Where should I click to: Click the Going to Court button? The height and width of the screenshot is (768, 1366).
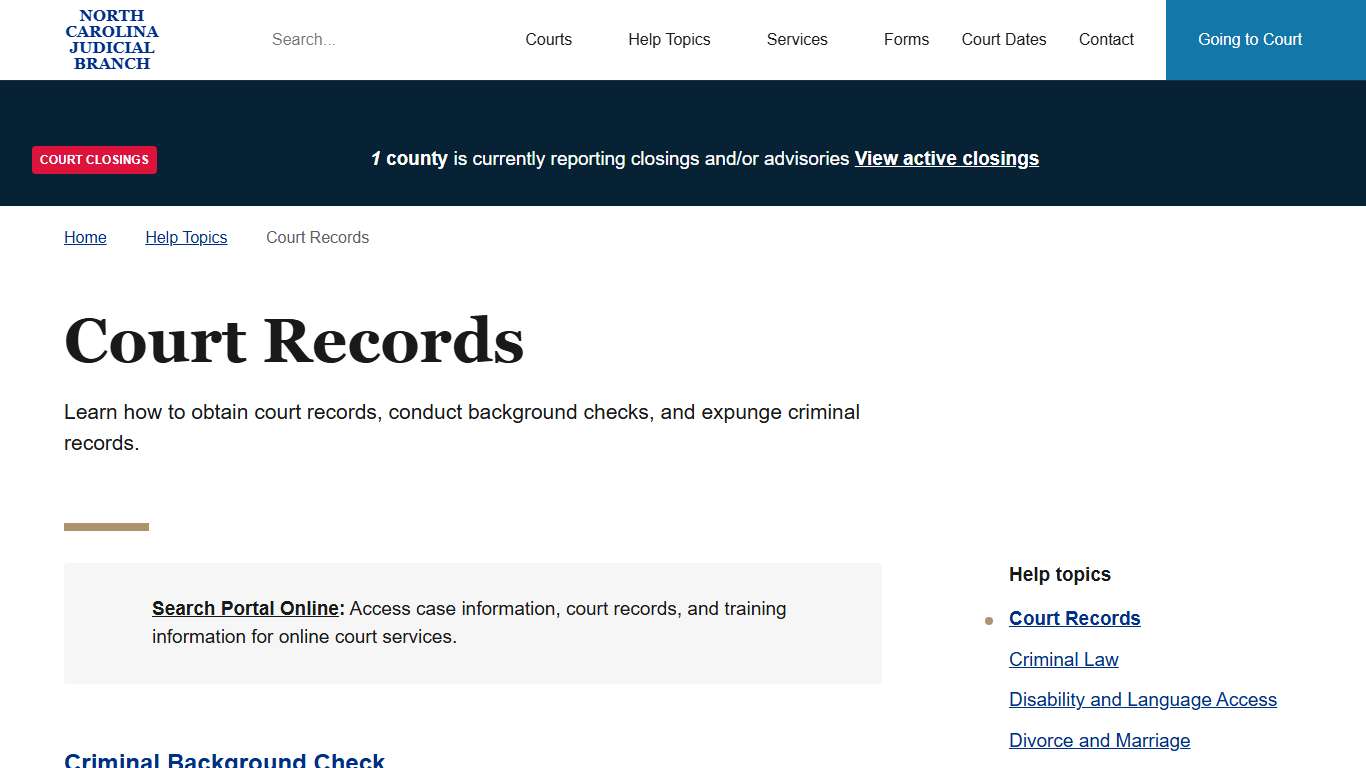pyautogui.click(x=1249, y=39)
